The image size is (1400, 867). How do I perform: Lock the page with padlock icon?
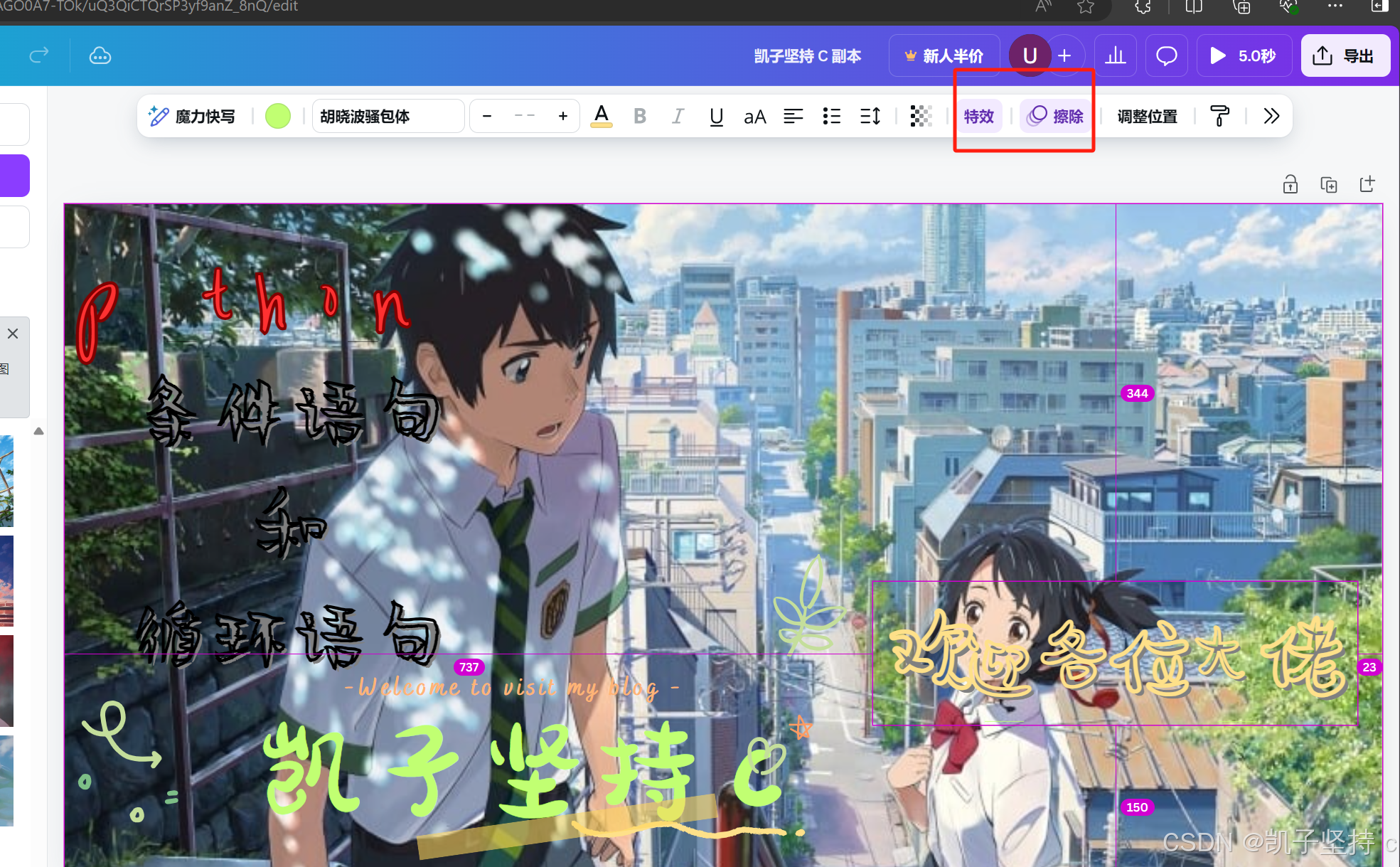tap(1290, 185)
